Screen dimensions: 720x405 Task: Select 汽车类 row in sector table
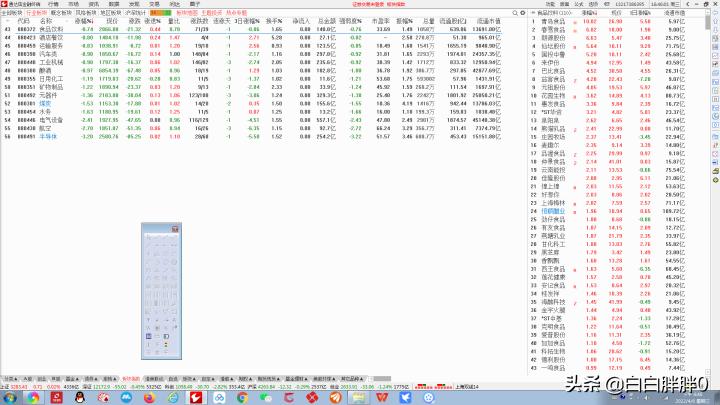[x=251, y=54]
